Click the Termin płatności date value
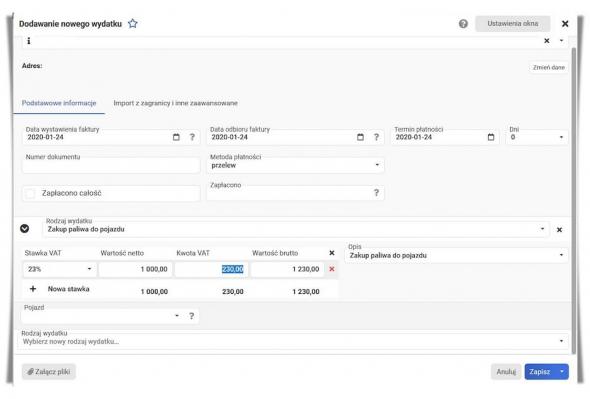Viewport: 590px width, 399px height. pyautogui.click(x=414, y=137)
